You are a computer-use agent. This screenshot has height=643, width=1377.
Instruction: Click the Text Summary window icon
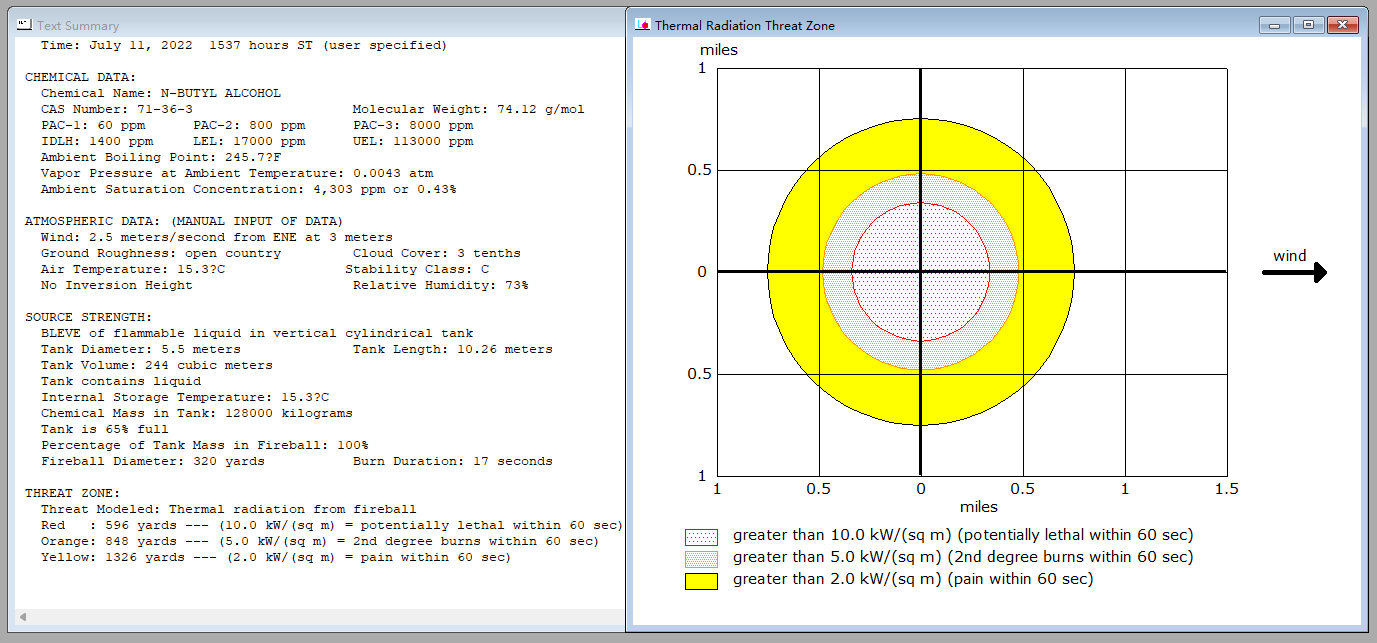pos(24,25)
